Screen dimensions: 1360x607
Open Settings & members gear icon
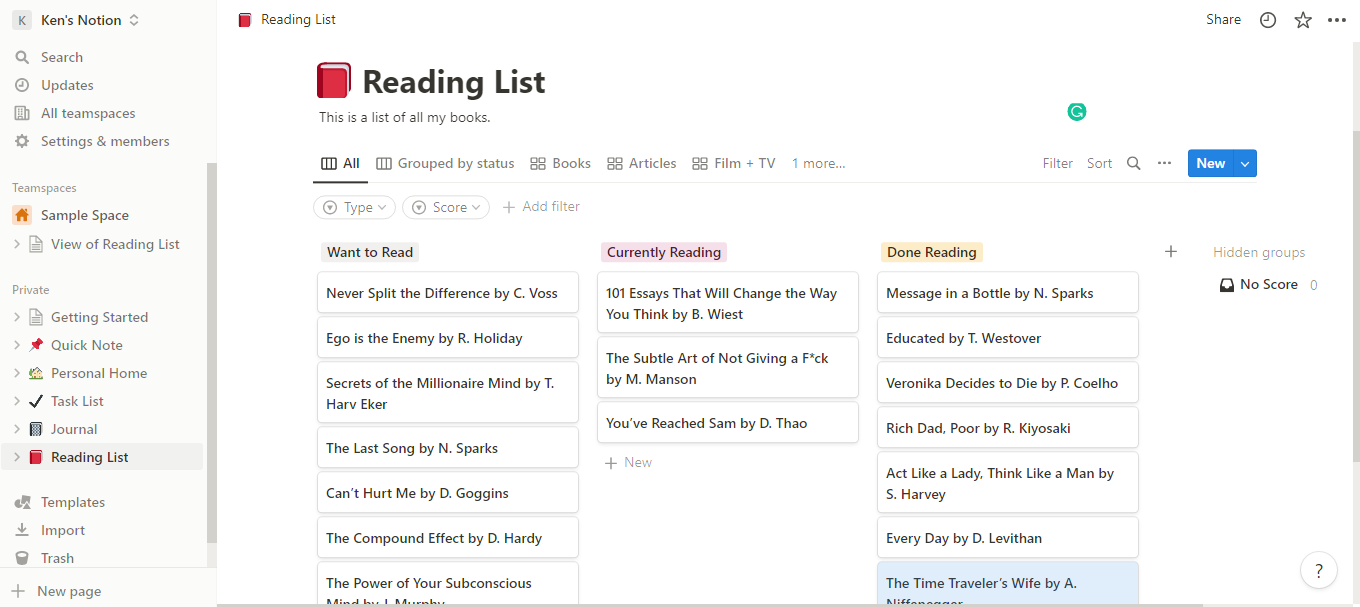[22, 141]
